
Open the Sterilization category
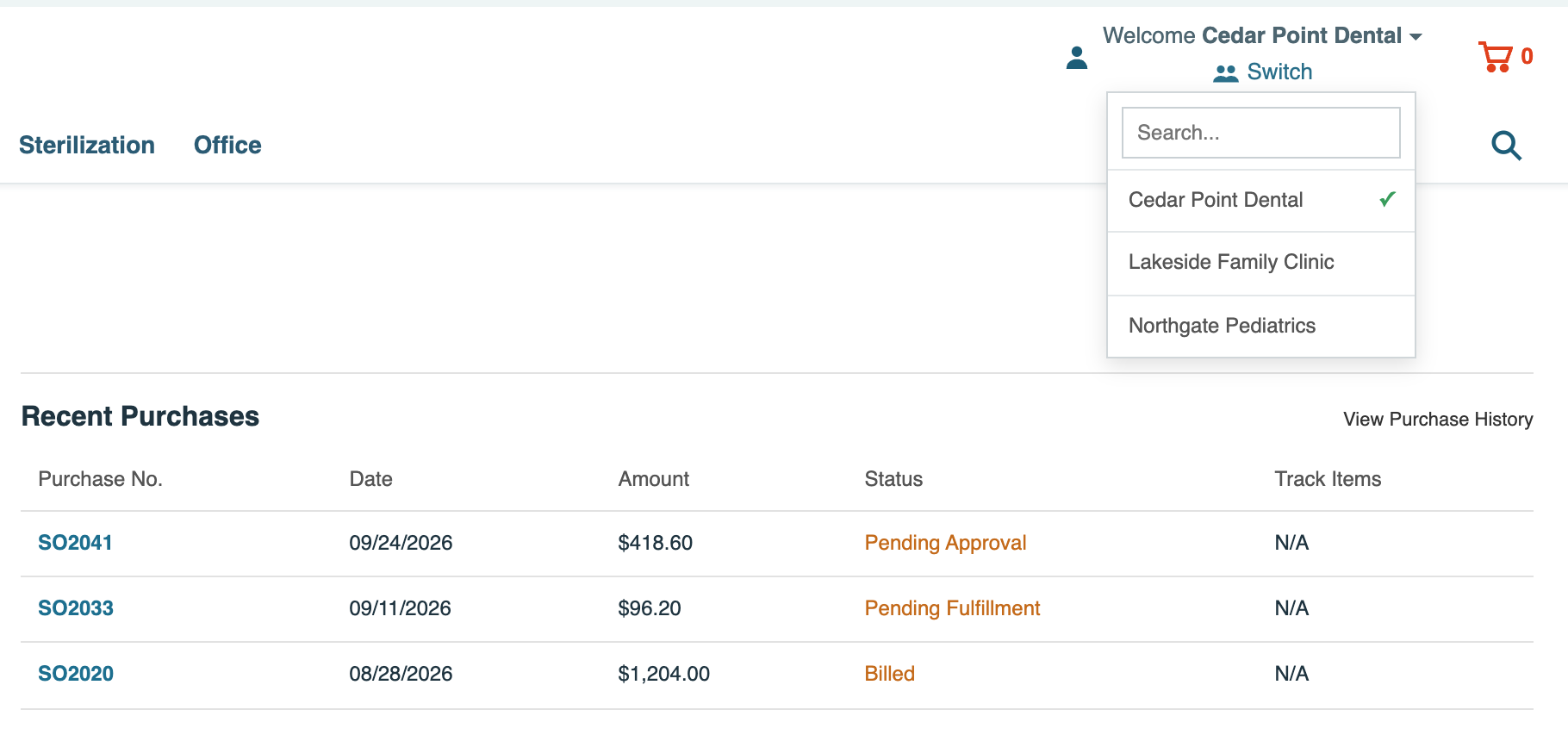[87, 145]
